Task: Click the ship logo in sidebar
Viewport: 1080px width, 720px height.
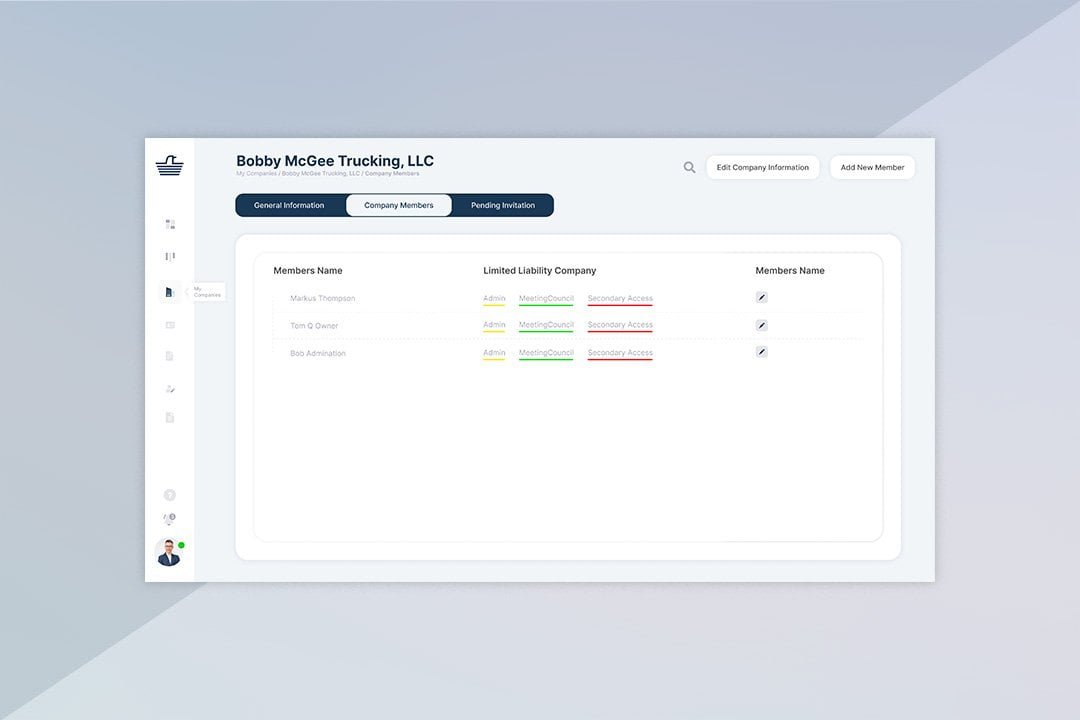Action: [x=169, y=166]
